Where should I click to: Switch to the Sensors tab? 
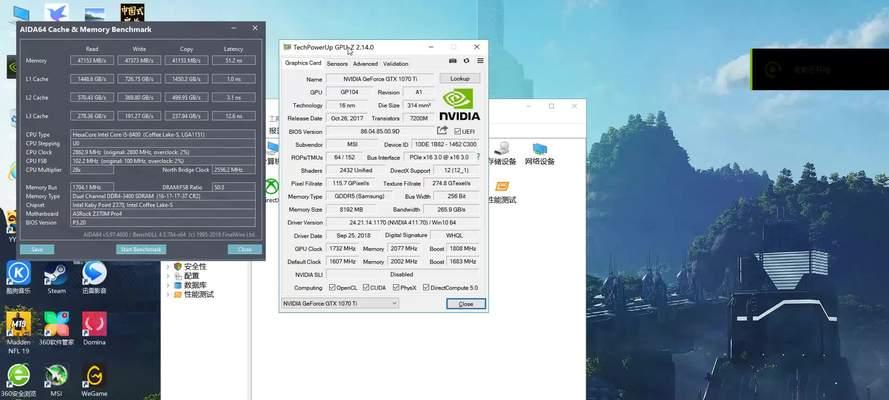point(337,64)
